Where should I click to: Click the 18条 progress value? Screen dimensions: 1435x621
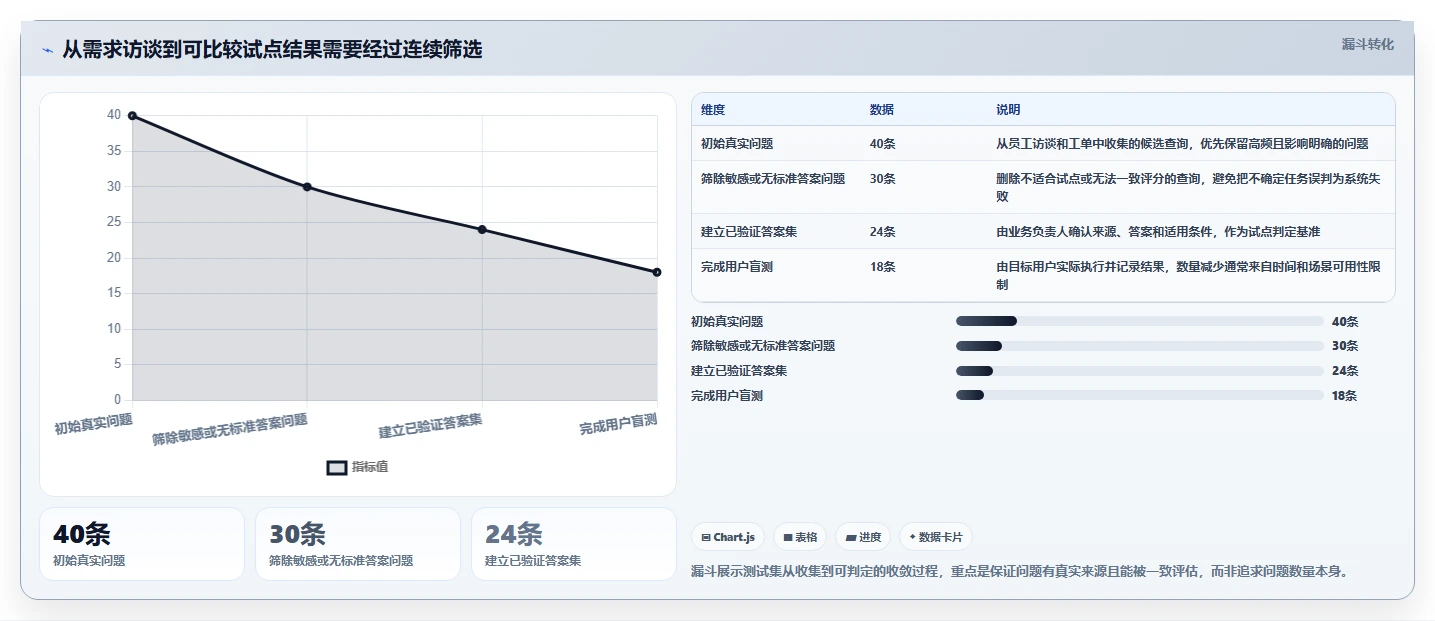pos(1345,396)
